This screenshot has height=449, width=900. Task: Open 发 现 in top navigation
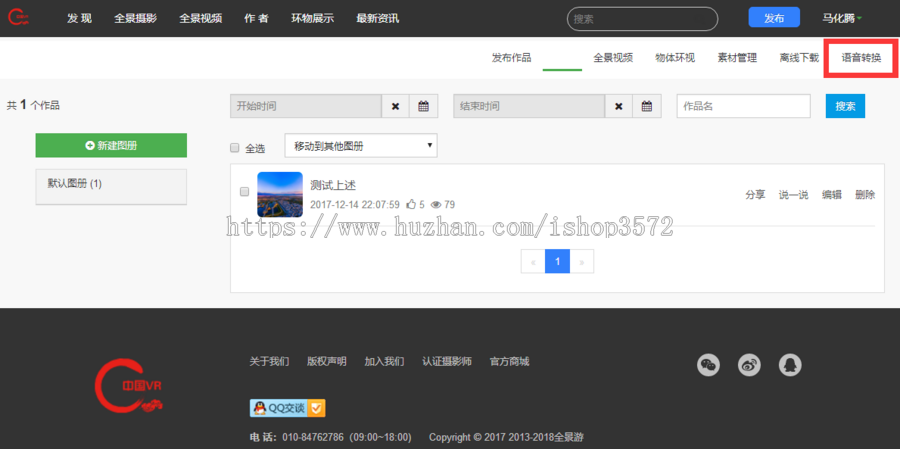(79, 18)
